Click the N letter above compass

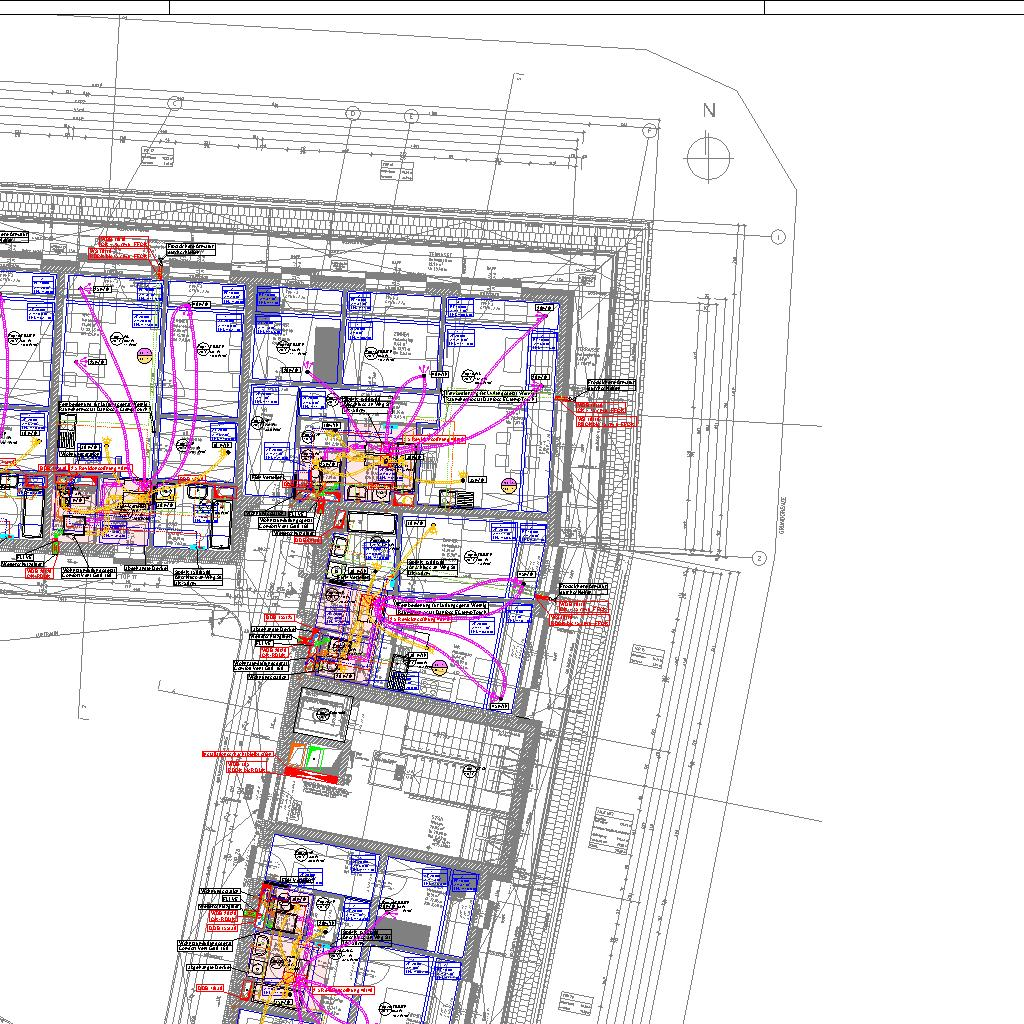[709, 110]
